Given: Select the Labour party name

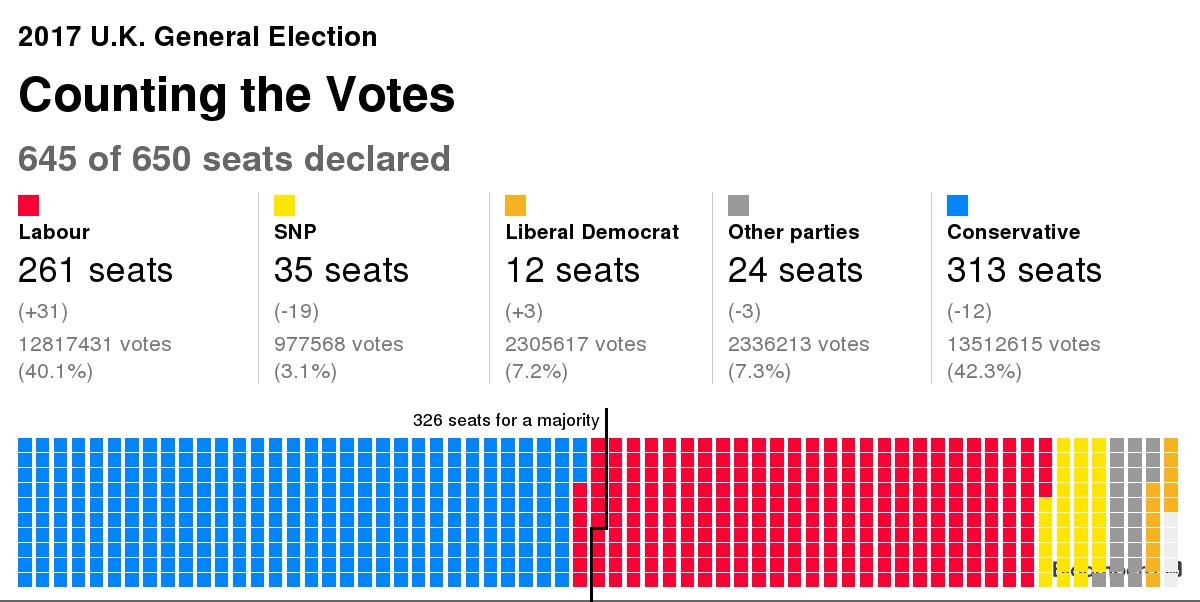Looking at the screenshot, I should 54,232.
